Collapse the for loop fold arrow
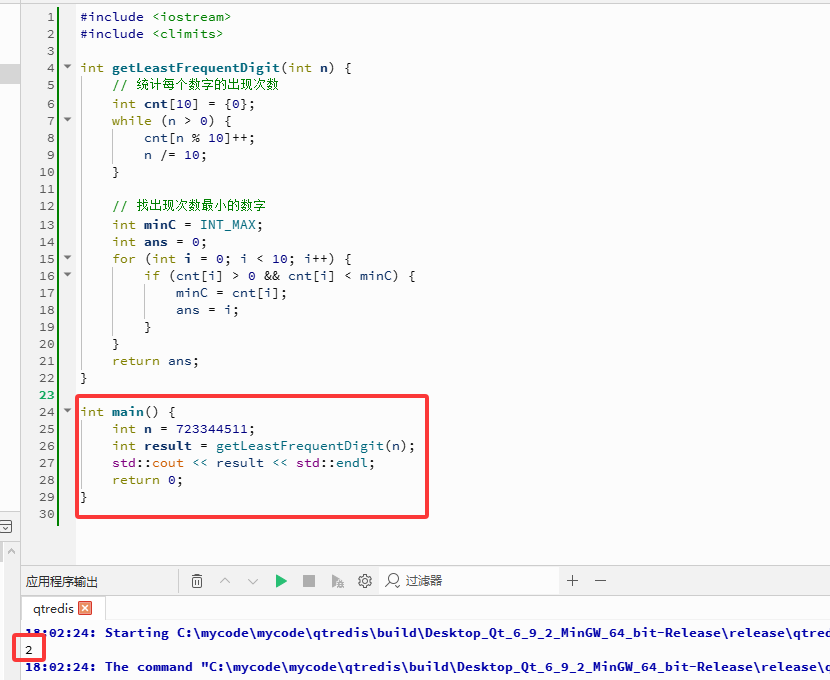This screenshot has width=830, height=680. coord(67,258)
